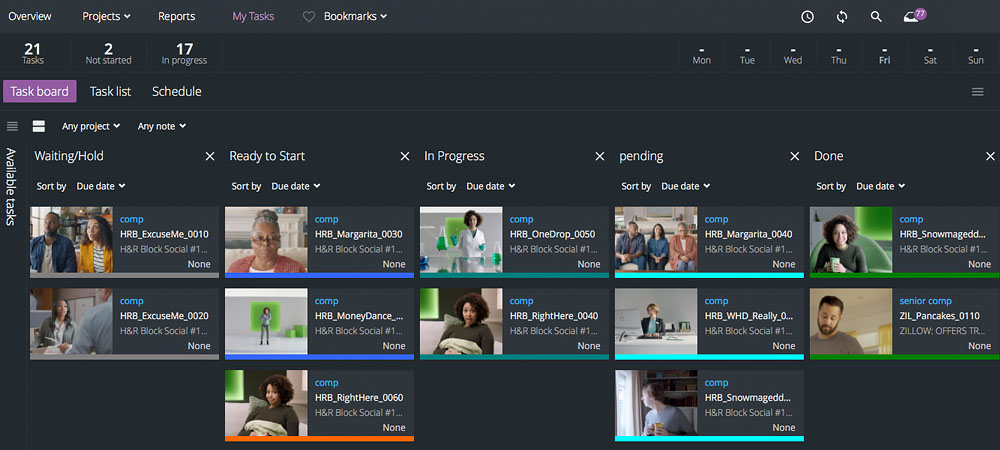This screenshot has height=450, width=1000.
Task: Click the refresh sync icon
Action: [842, 17]
